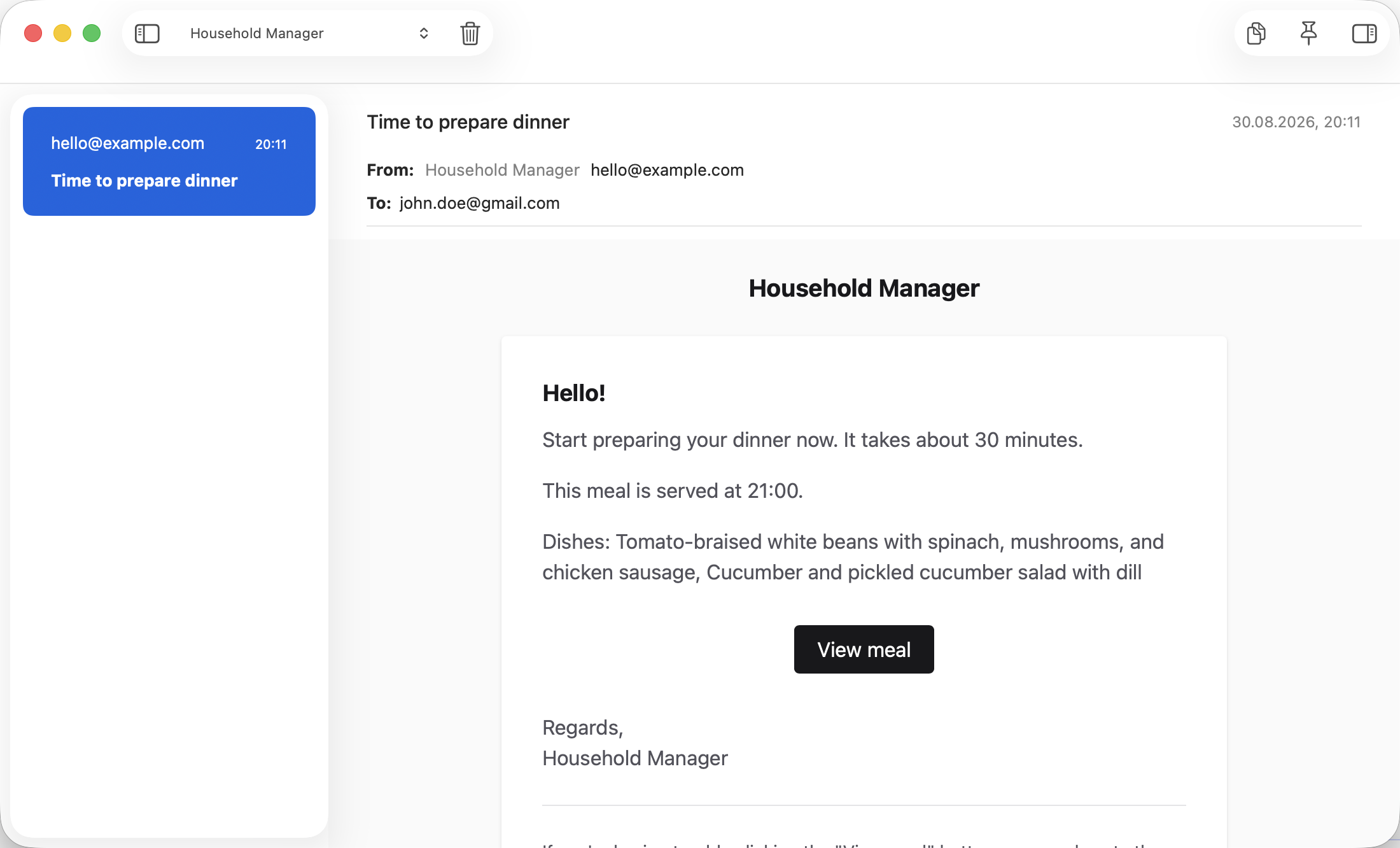Close the window with red button
The height and width of the screenshot is (848, 1400).
coord(33,33)
